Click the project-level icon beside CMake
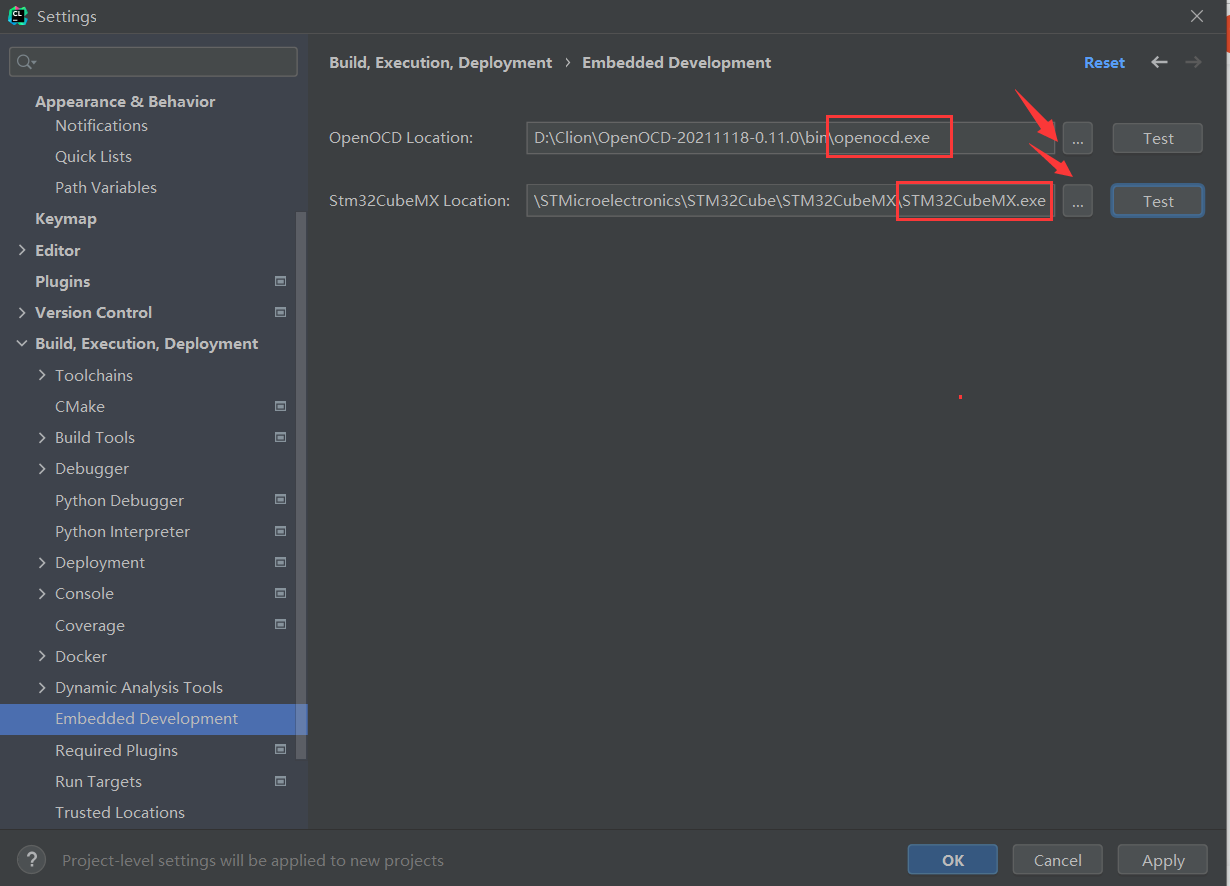Viewport: 1230px width, 886px height. tap(281, 407)
